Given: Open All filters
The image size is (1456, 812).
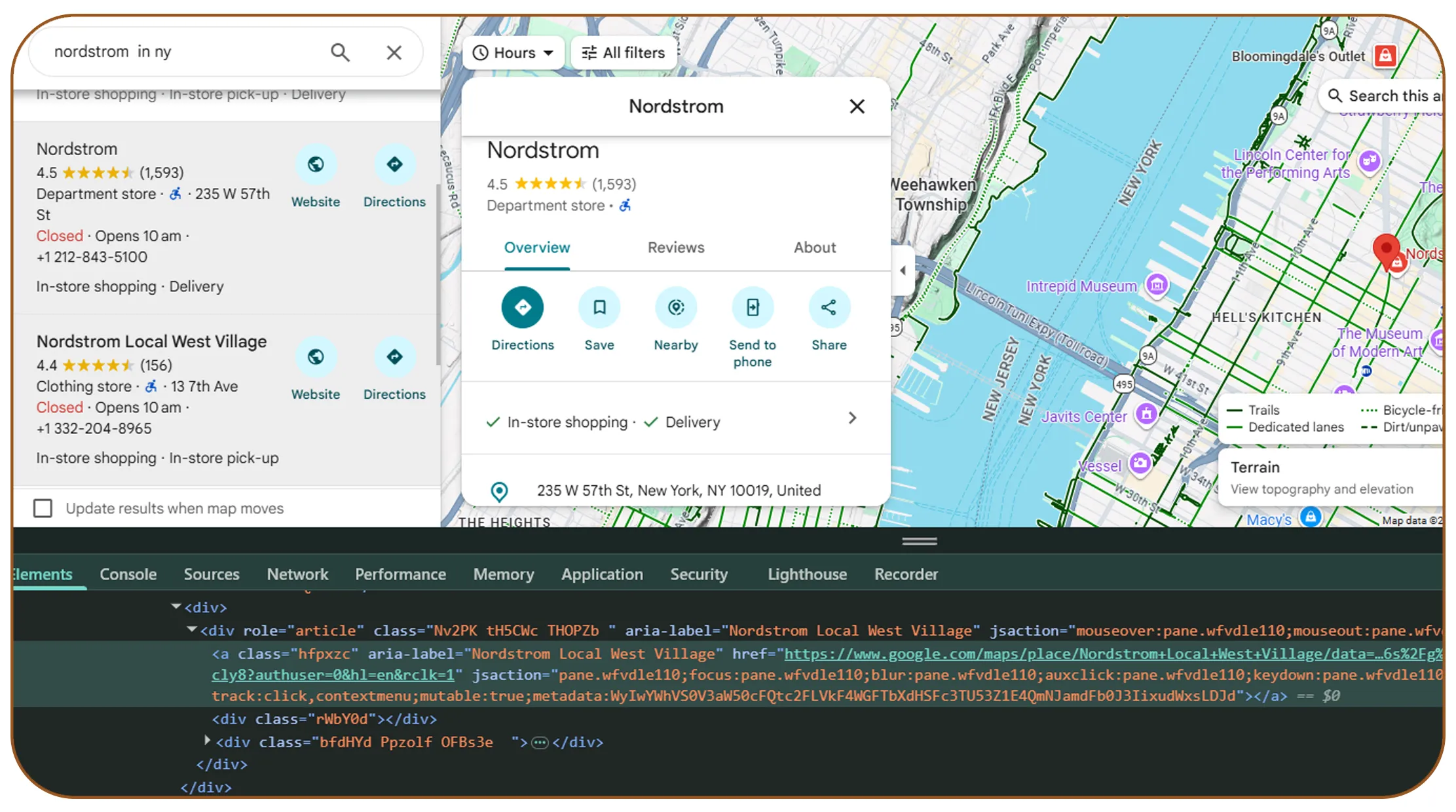Looking at the screenshot, I should point(624,53).
